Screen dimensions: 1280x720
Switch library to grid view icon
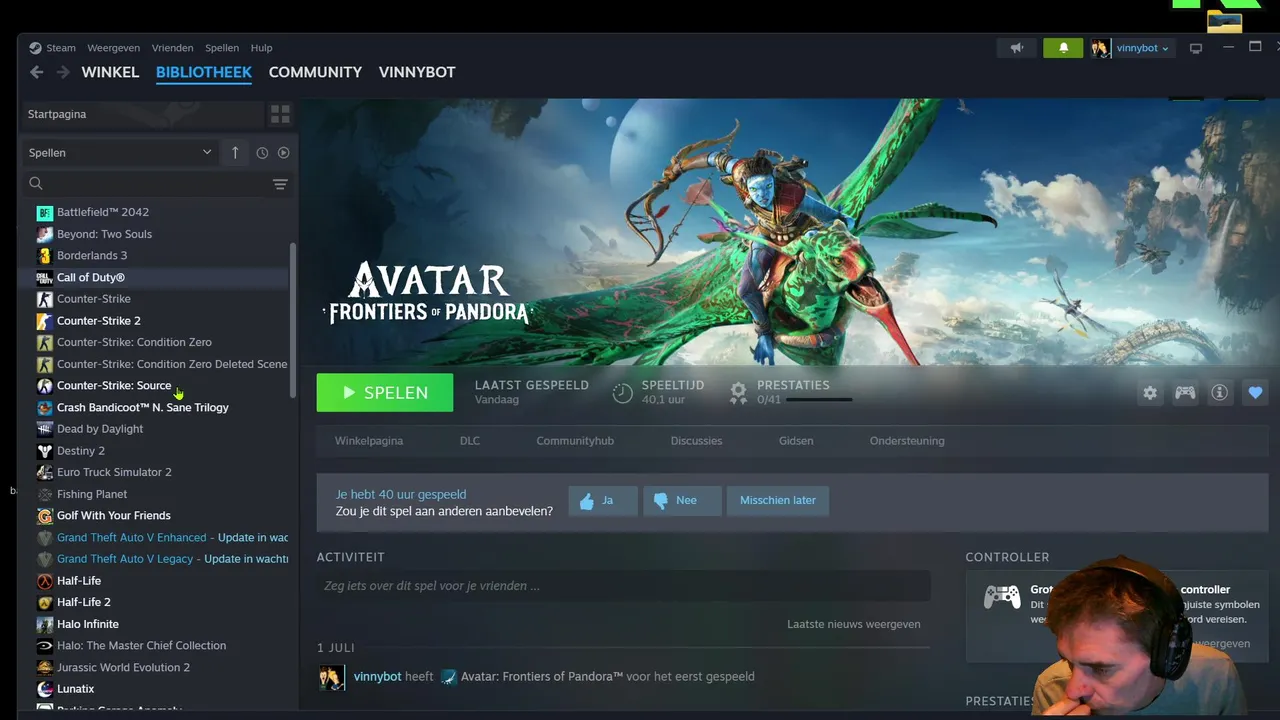pos(280,114)
